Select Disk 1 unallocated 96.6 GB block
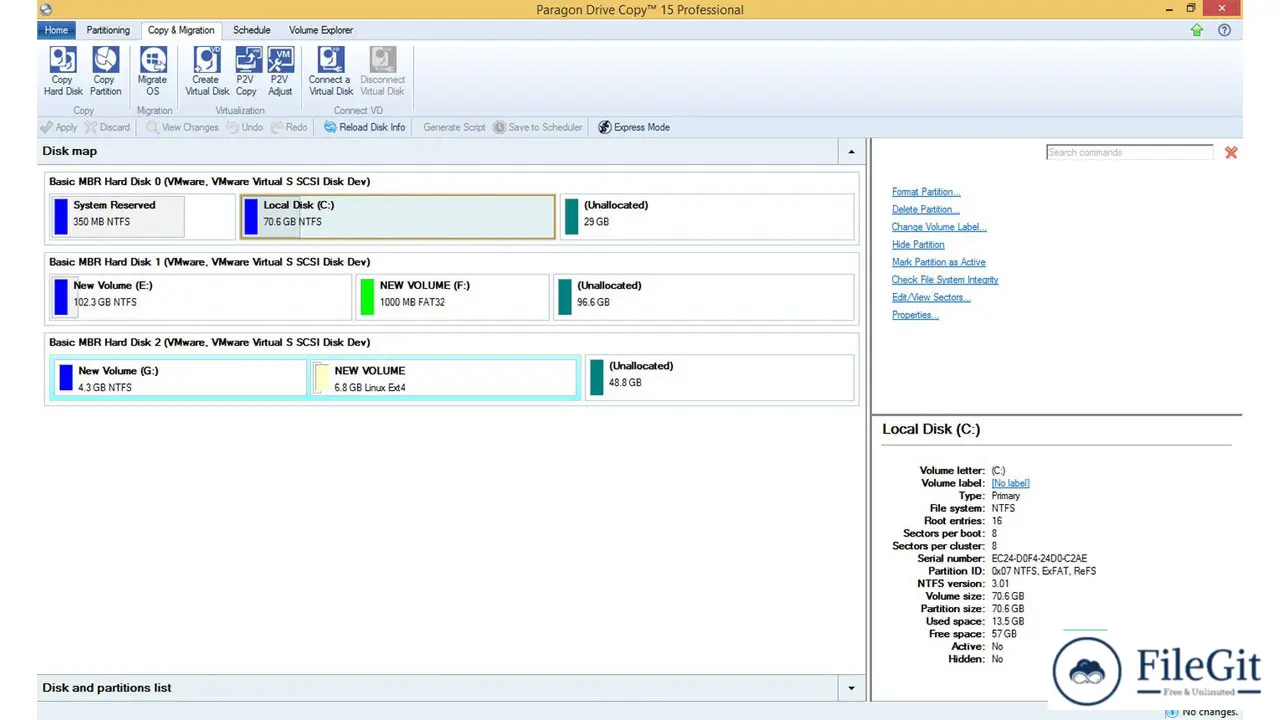The image size is (1280, 720). pyautogui.click(x=704, y=297)
